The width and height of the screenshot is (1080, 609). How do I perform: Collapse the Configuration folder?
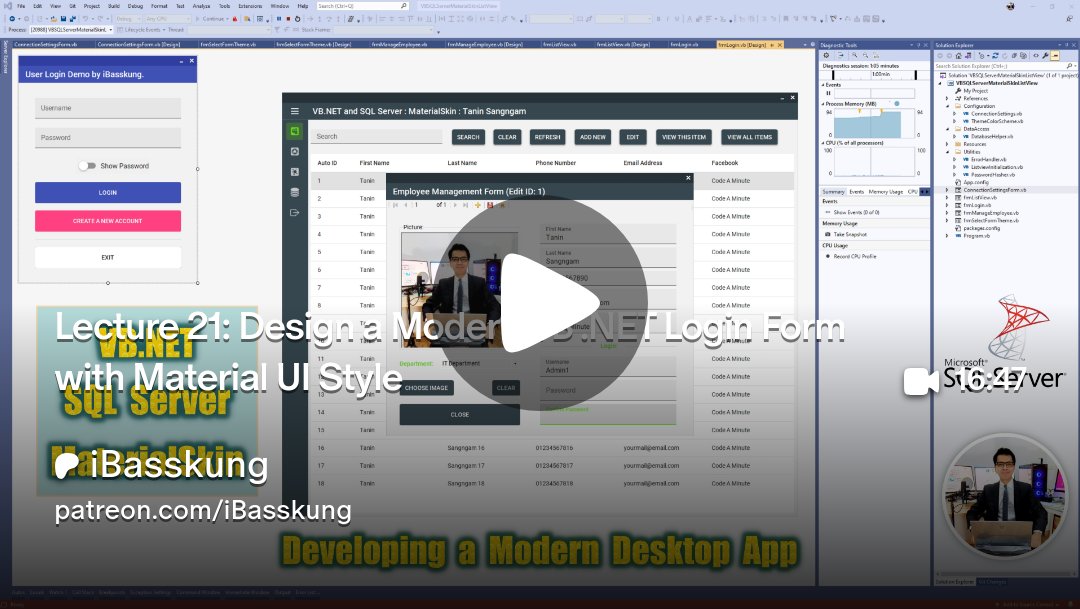click(x=948, y=106)
